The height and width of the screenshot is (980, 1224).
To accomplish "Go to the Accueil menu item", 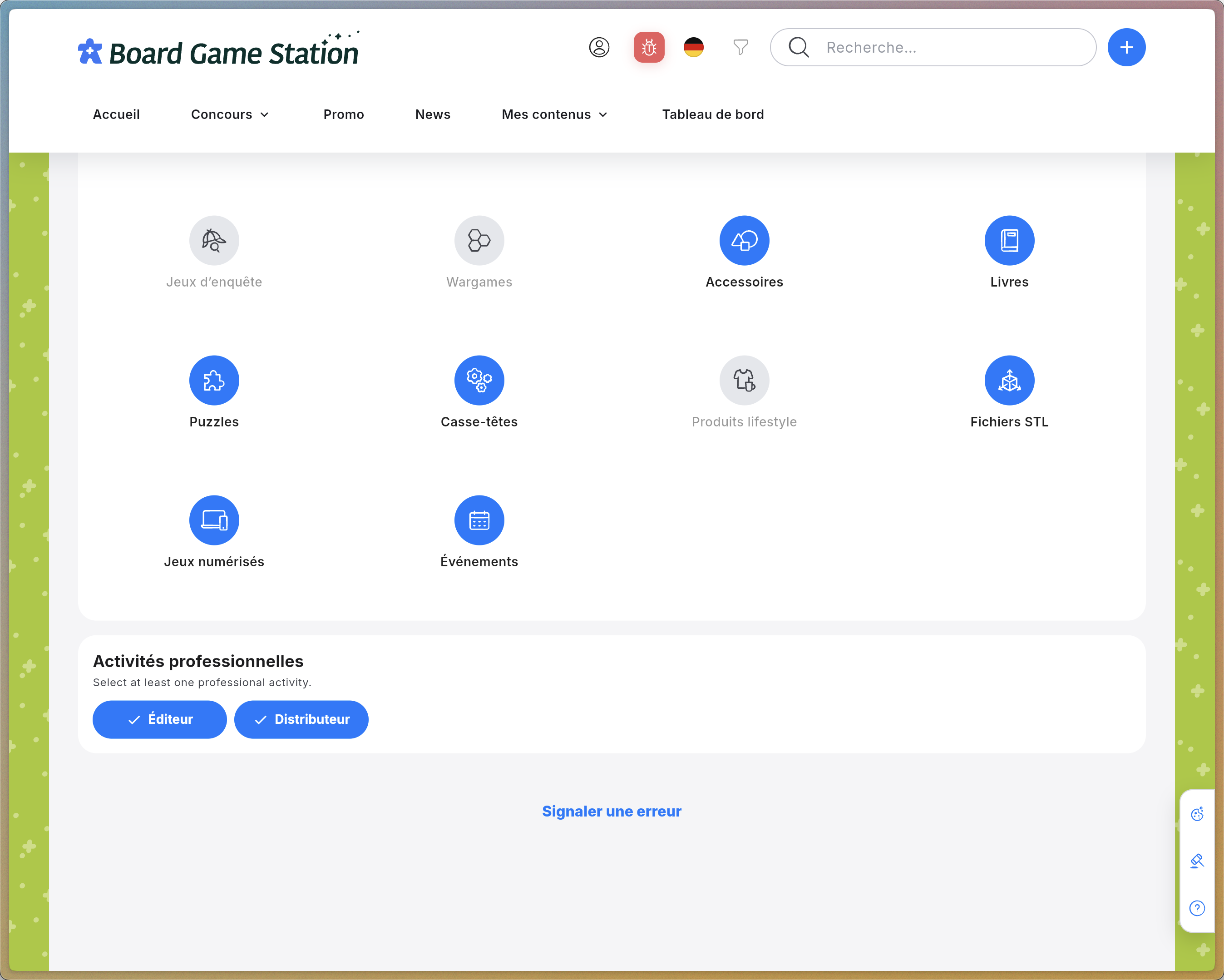I will point(116,114).
